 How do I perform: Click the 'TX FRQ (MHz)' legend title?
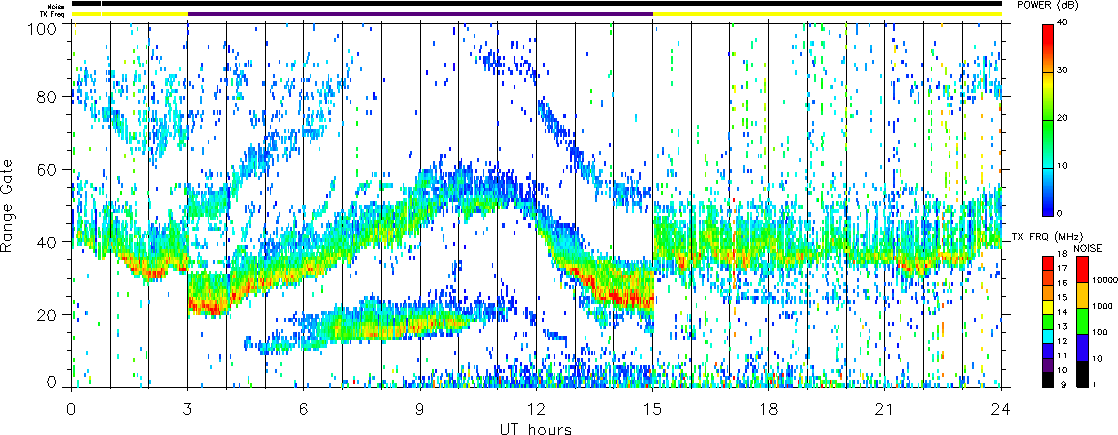pyautogui.click(x=1047, y=237)
